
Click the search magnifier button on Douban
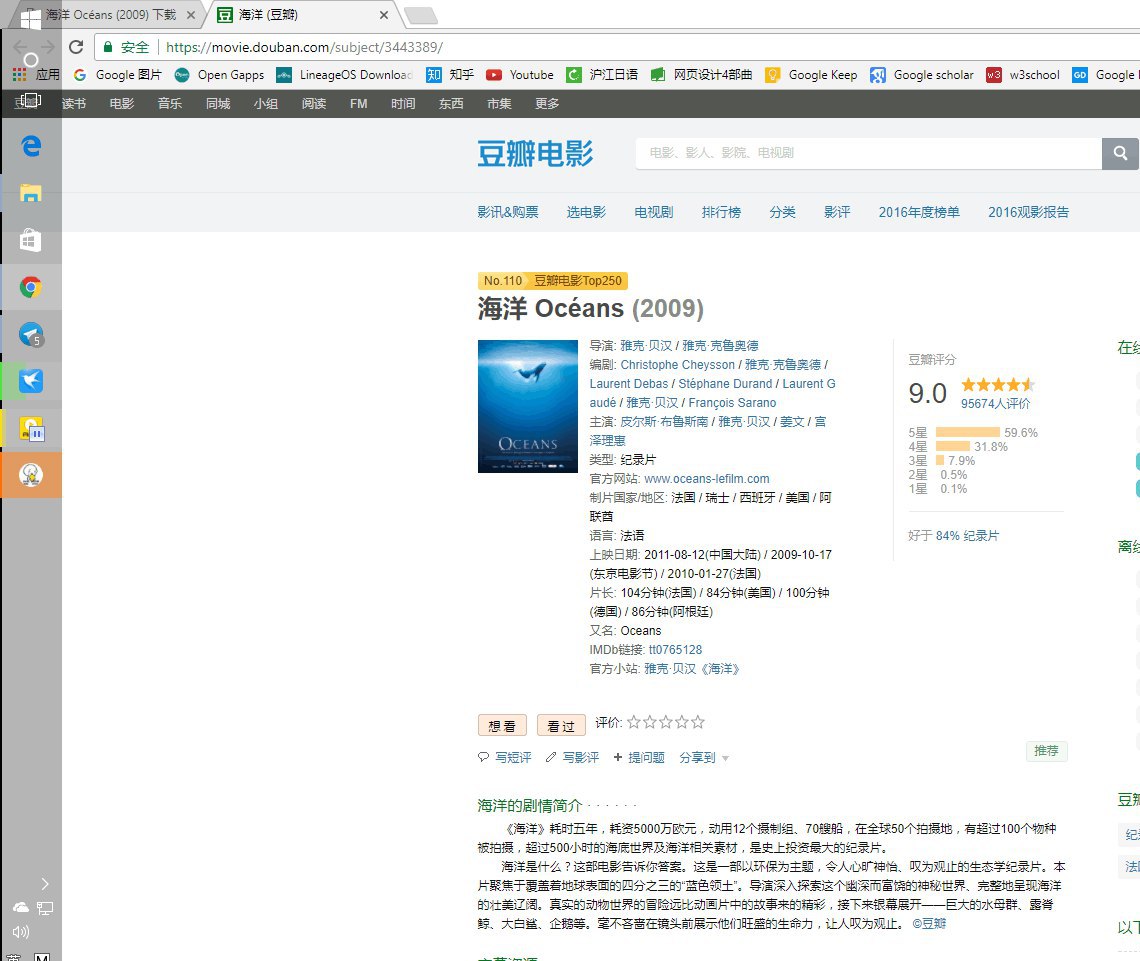tap(1120, 154)
